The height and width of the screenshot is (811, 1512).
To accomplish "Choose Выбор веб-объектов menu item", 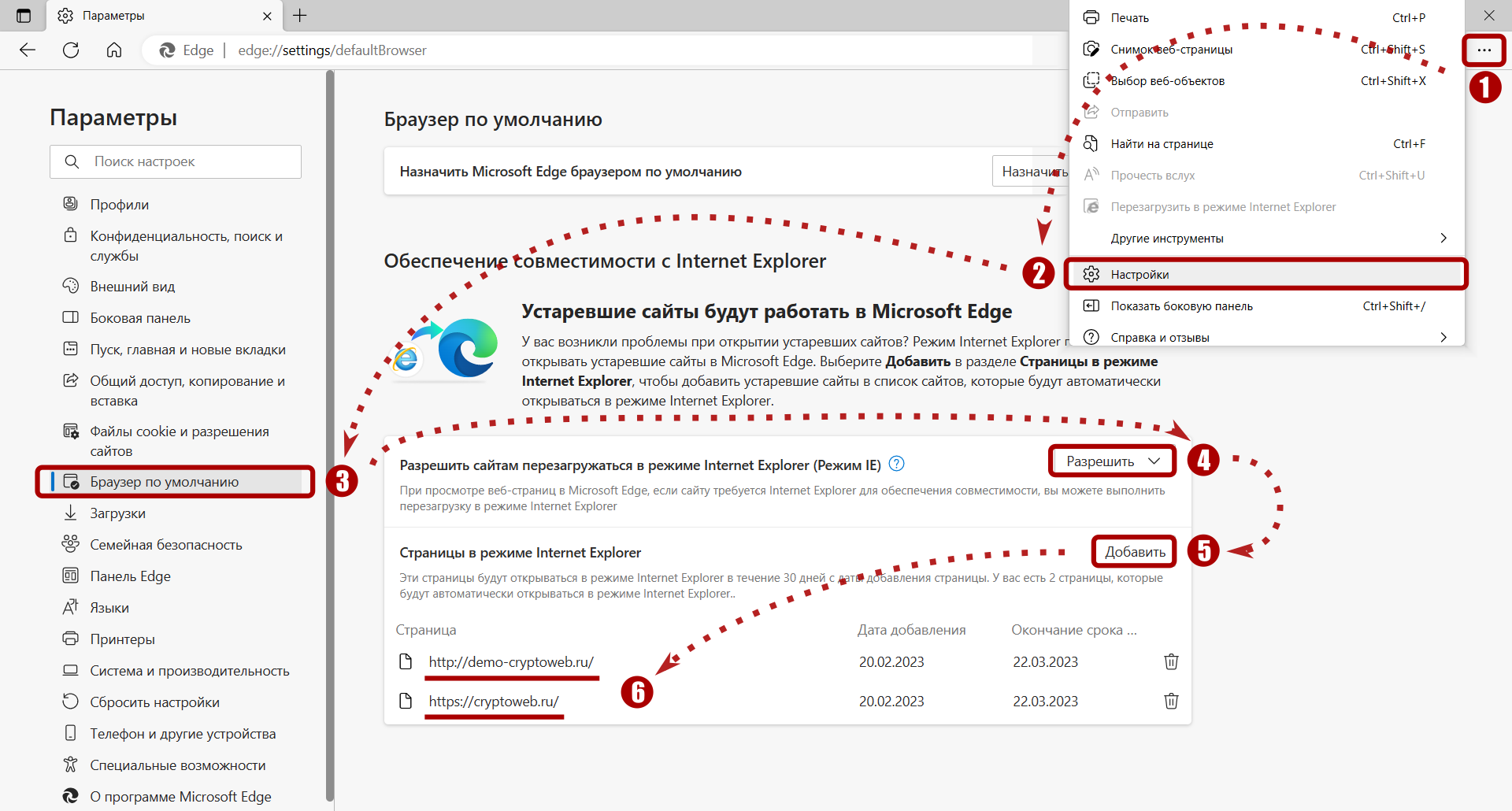I will click(x=1266, y=80).
